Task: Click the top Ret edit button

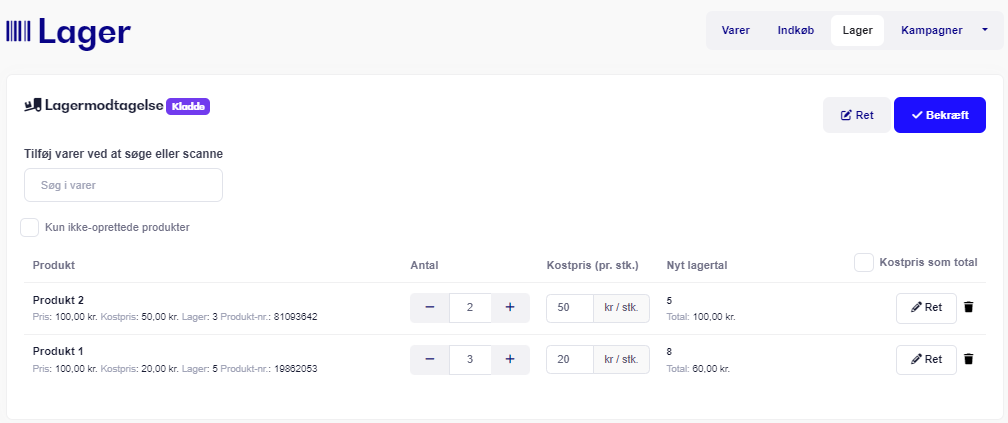Action: click(x=857, y=115)
